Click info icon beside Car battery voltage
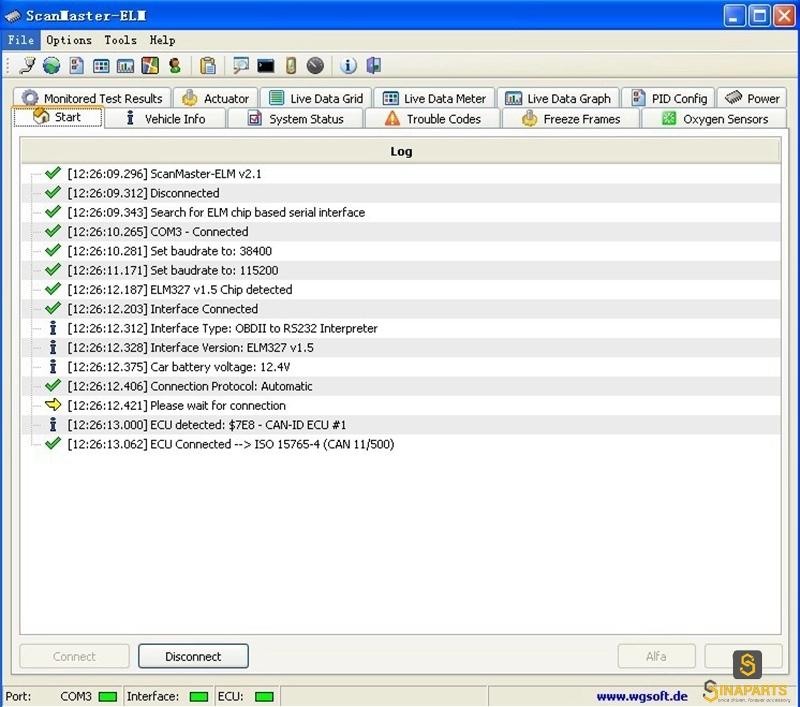The height and width of the screenshot is (707, 800). coord(53,367)
